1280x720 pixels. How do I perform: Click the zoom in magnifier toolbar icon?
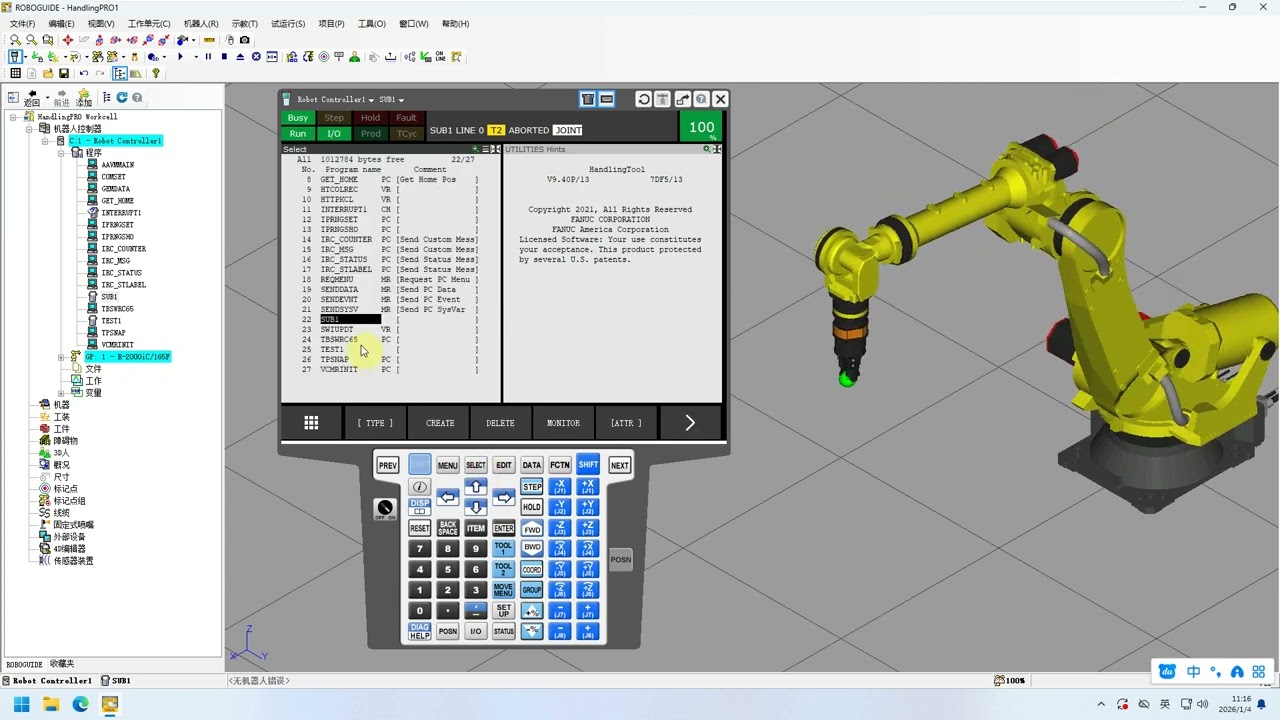point(15,40)
